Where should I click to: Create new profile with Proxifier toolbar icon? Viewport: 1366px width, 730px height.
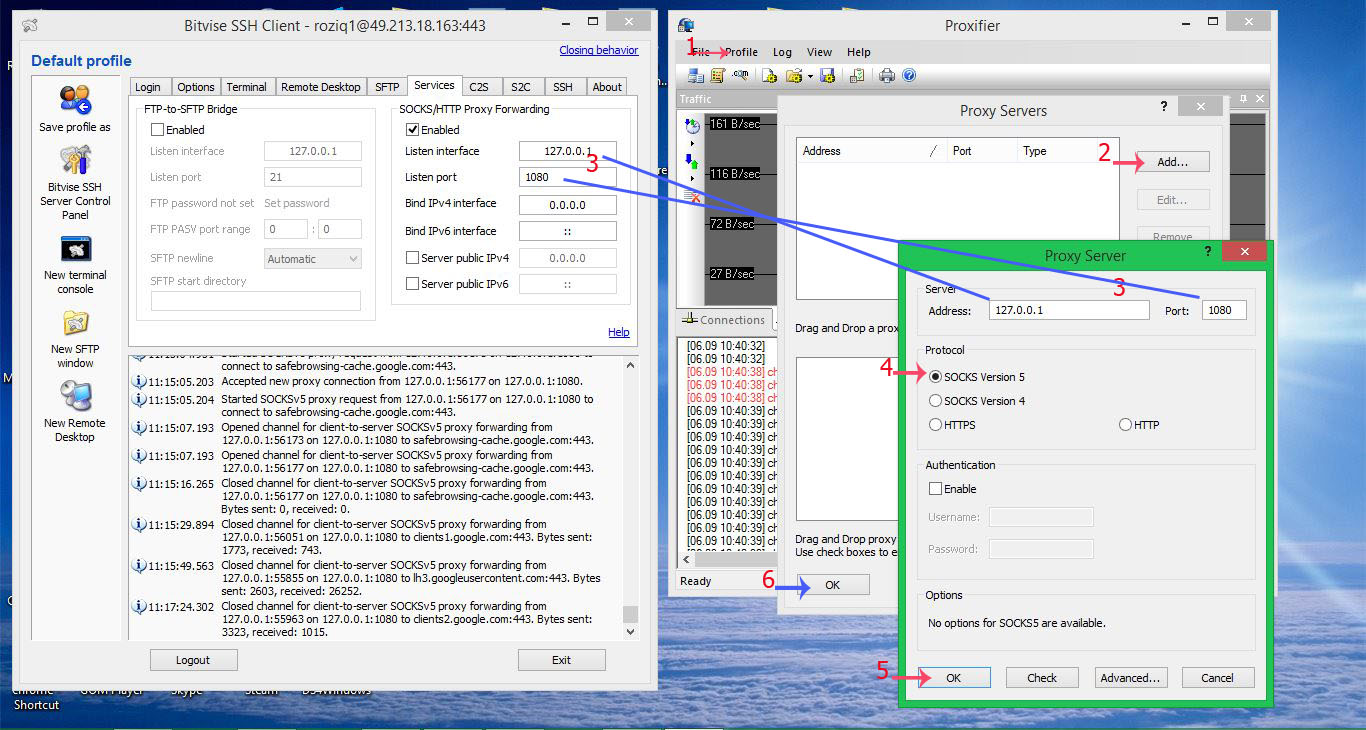[x=769, y=75]
